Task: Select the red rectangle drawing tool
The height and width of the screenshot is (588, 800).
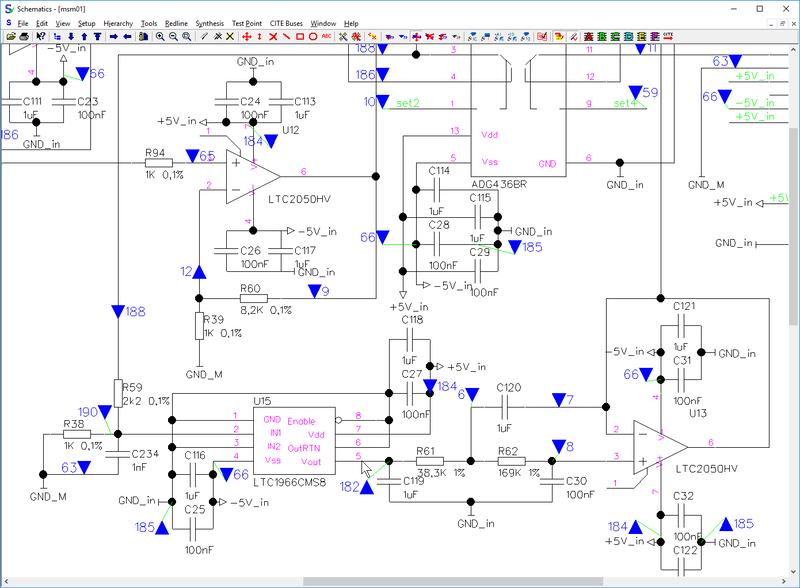Action: coord(300,36)
